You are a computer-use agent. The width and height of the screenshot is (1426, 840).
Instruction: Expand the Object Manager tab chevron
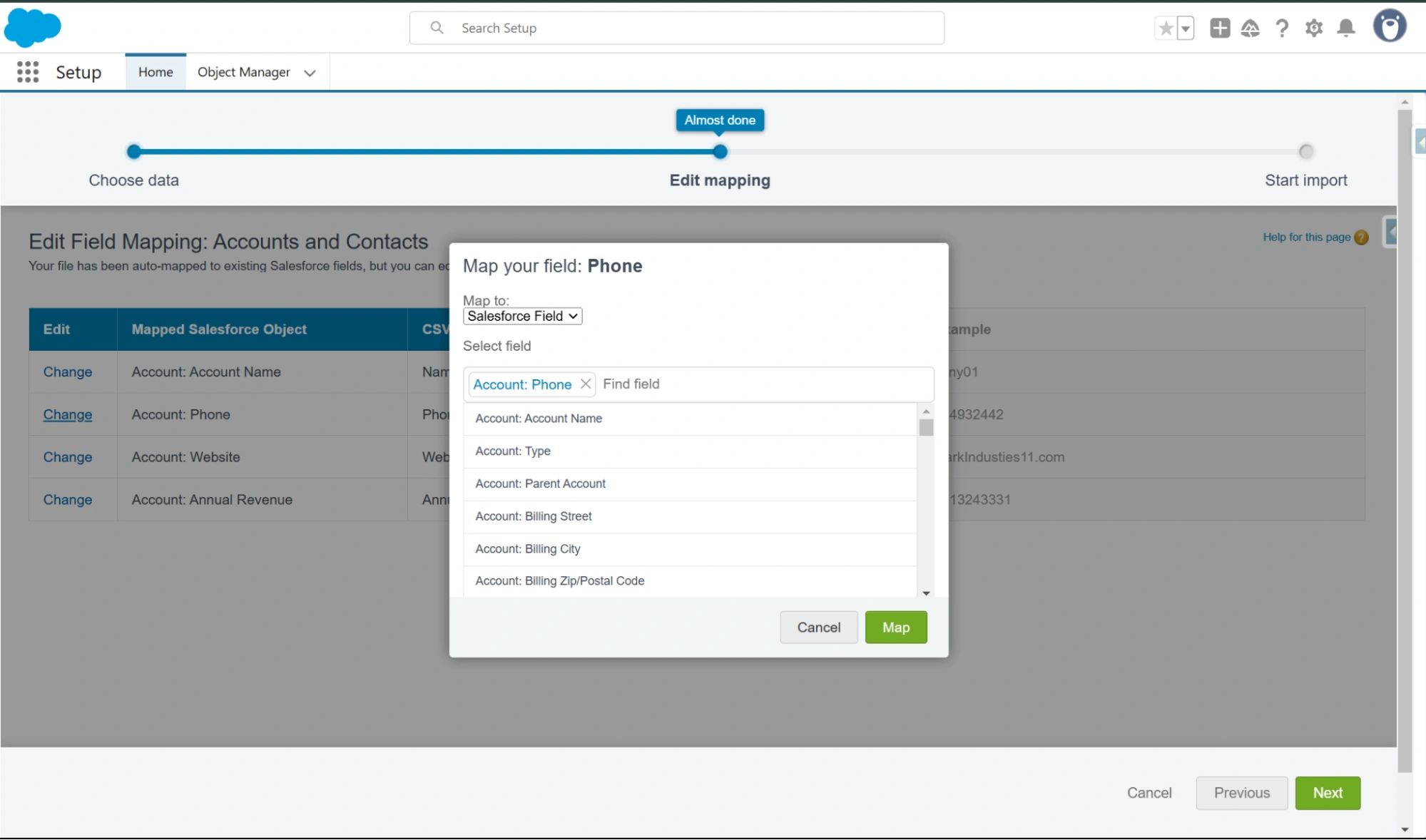pos(310,73)
